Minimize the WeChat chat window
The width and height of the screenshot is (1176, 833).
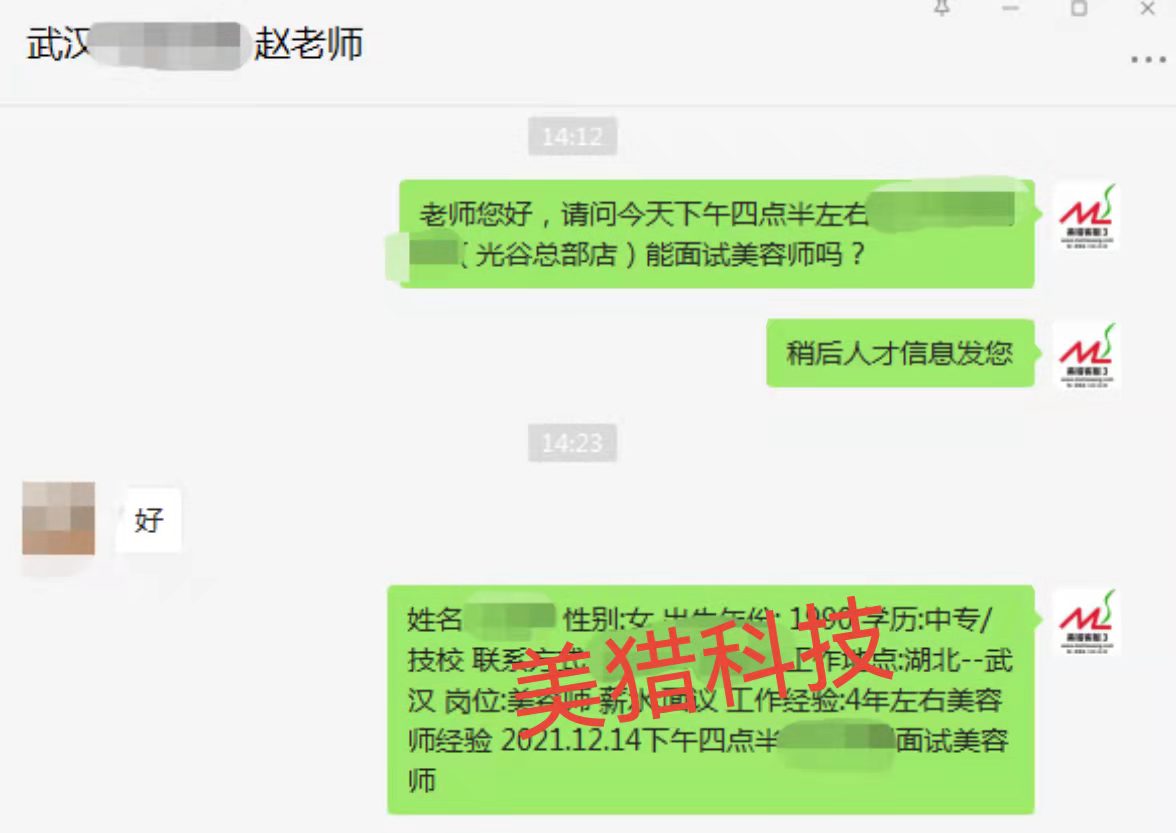click(x=1010, y=8)
